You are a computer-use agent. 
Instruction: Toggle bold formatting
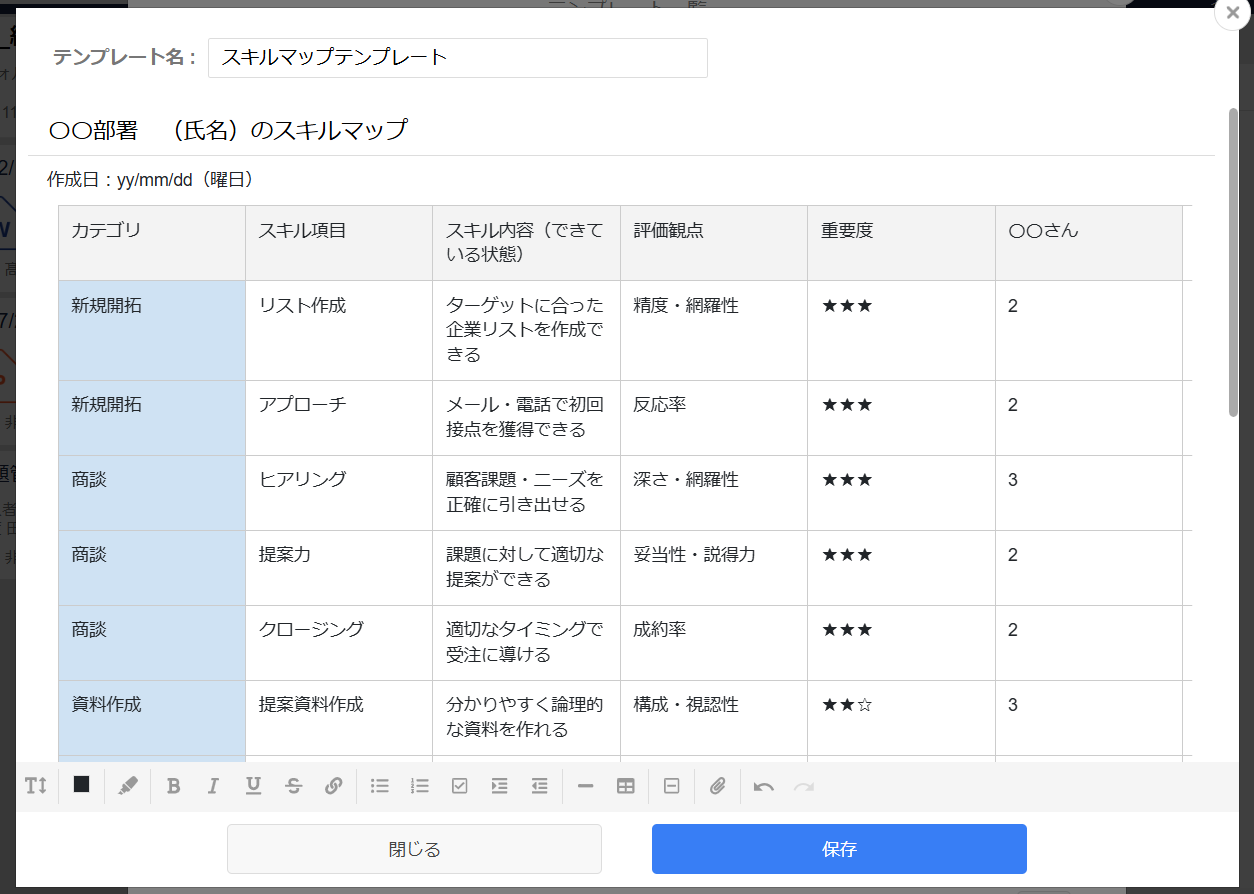coord(173,786)
